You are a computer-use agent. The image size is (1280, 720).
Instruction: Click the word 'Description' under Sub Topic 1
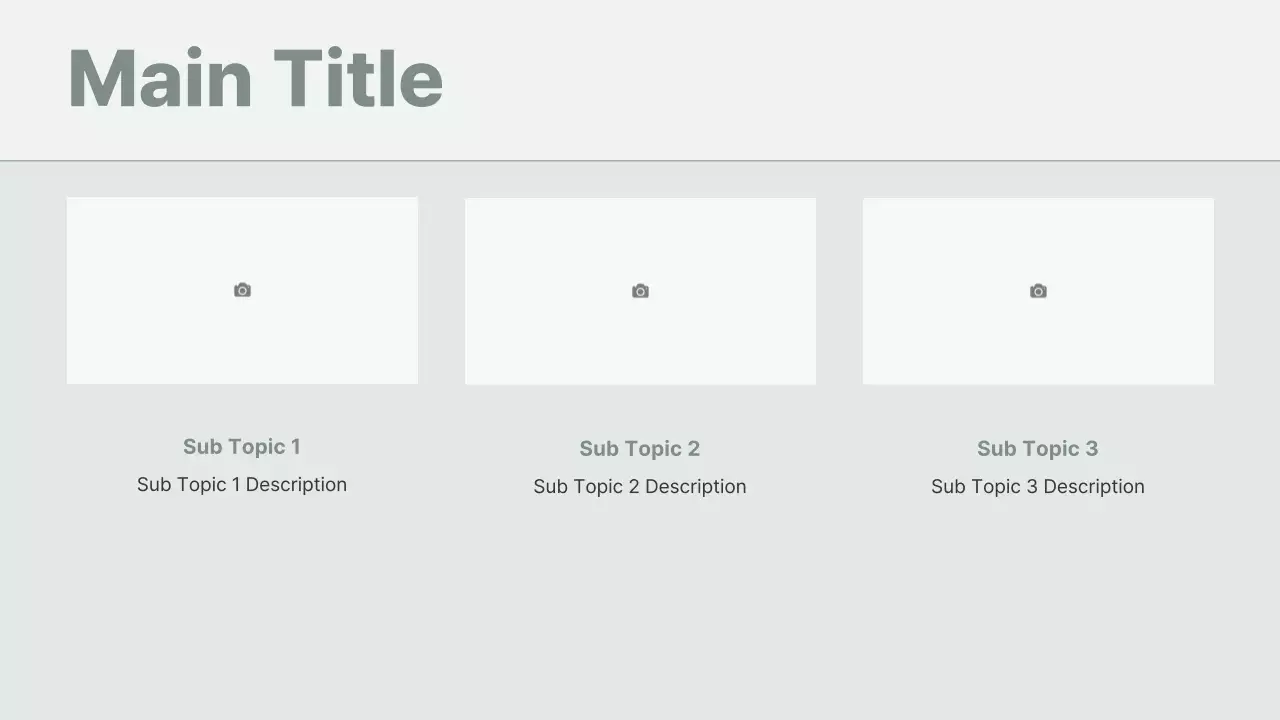tap(296, 485)
